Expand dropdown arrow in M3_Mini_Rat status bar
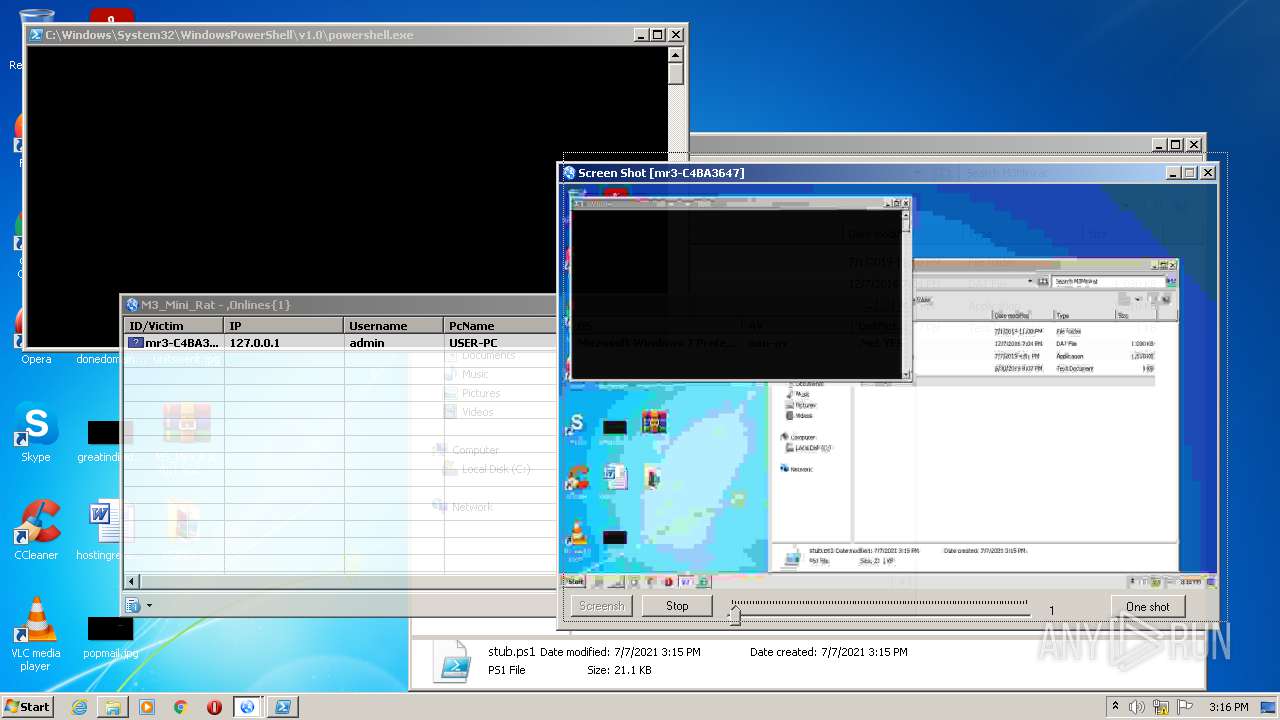This screenshot has width=1280, height=720. [149, 605]
